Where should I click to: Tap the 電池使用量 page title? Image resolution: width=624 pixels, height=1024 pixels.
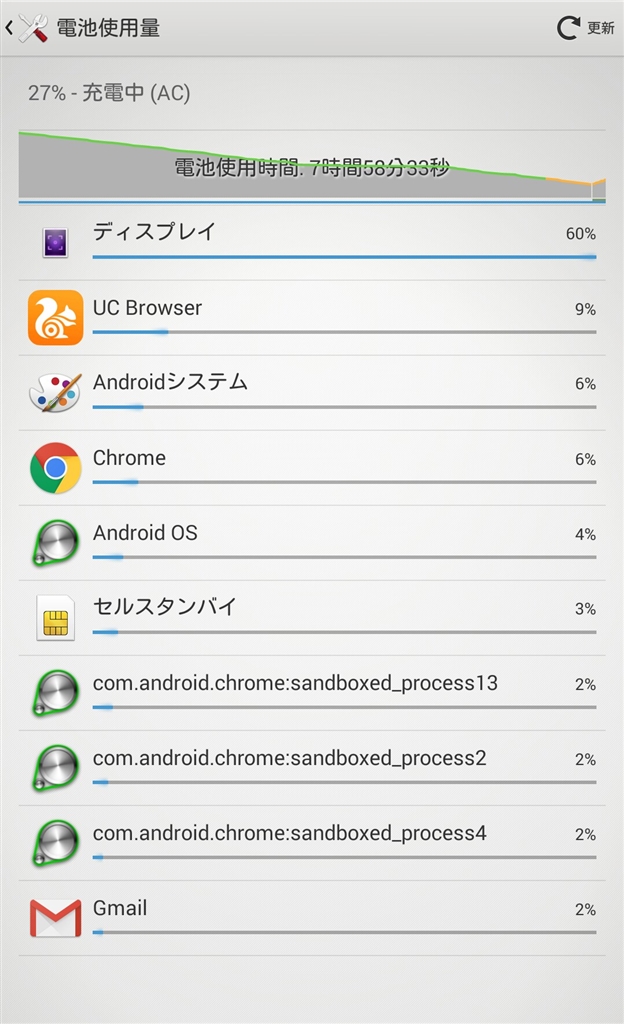pos(108,28)
